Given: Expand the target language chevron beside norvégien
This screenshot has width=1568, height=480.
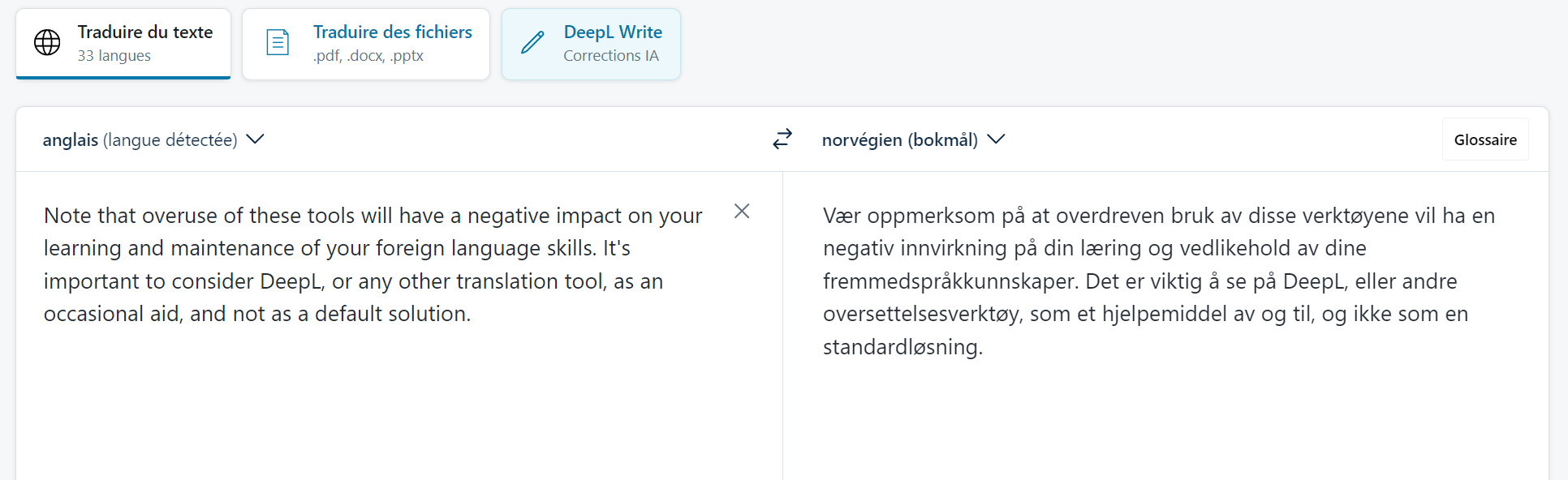Looking at the screenshot, I should pos(996,139).
